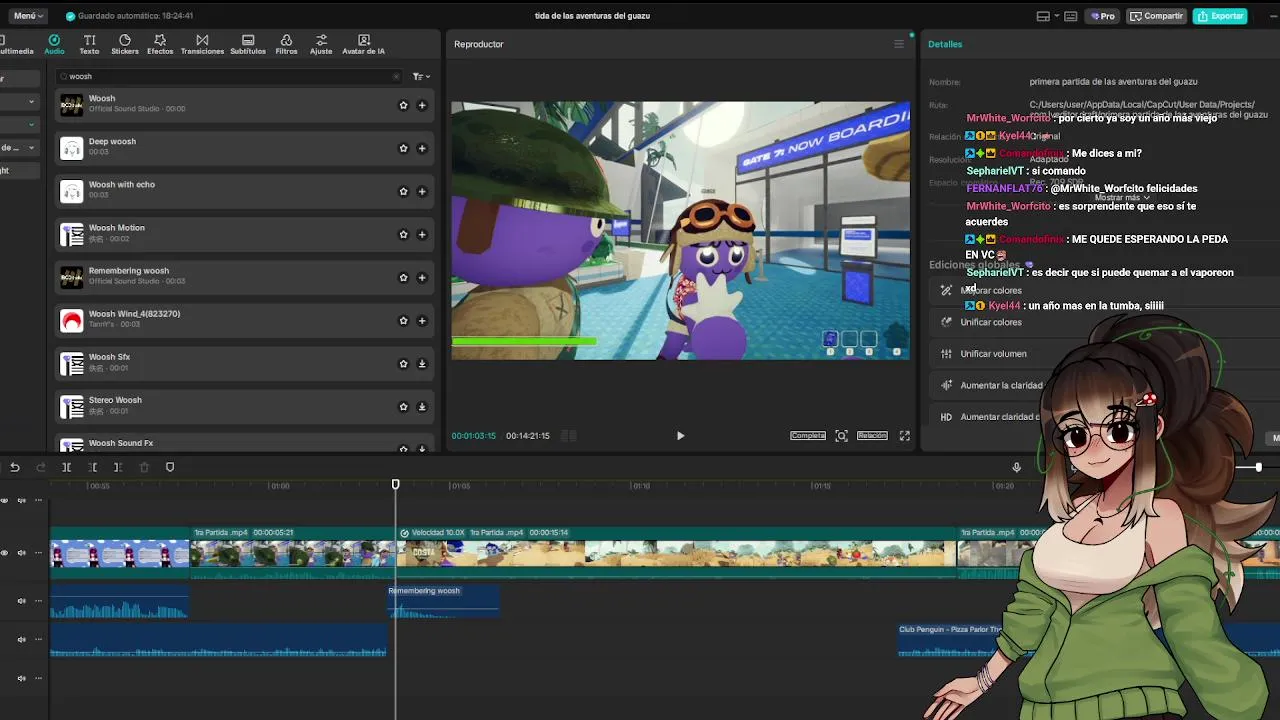Open the Transiciones panel

click(x=202, y=44)
